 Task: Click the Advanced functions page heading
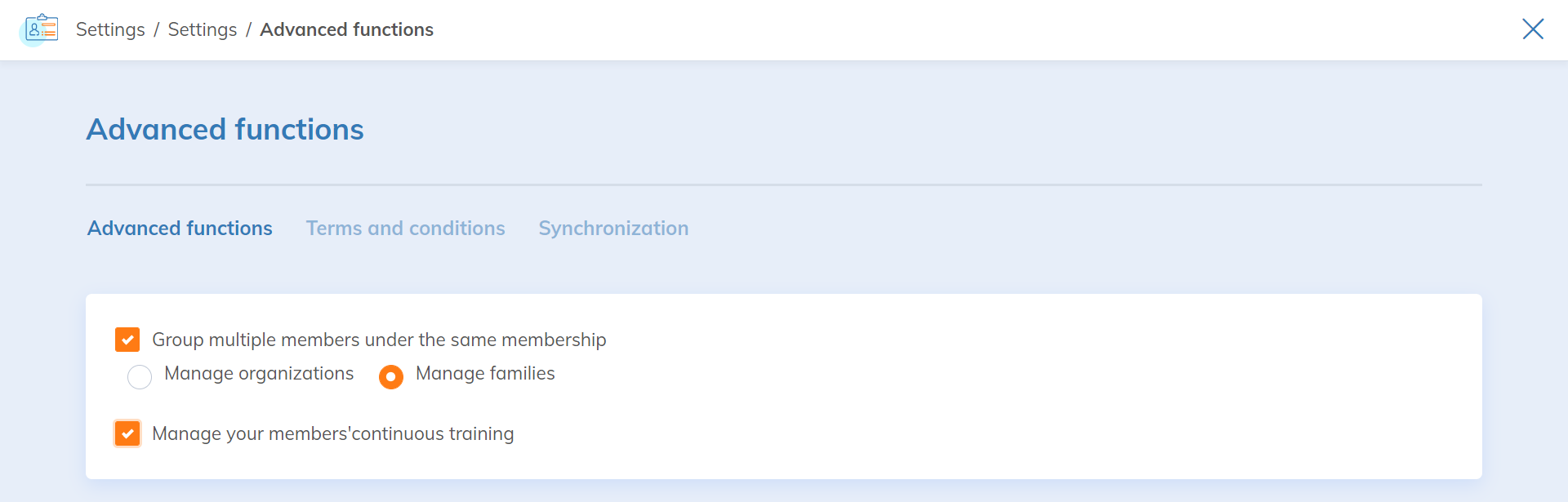click(225, 129)
